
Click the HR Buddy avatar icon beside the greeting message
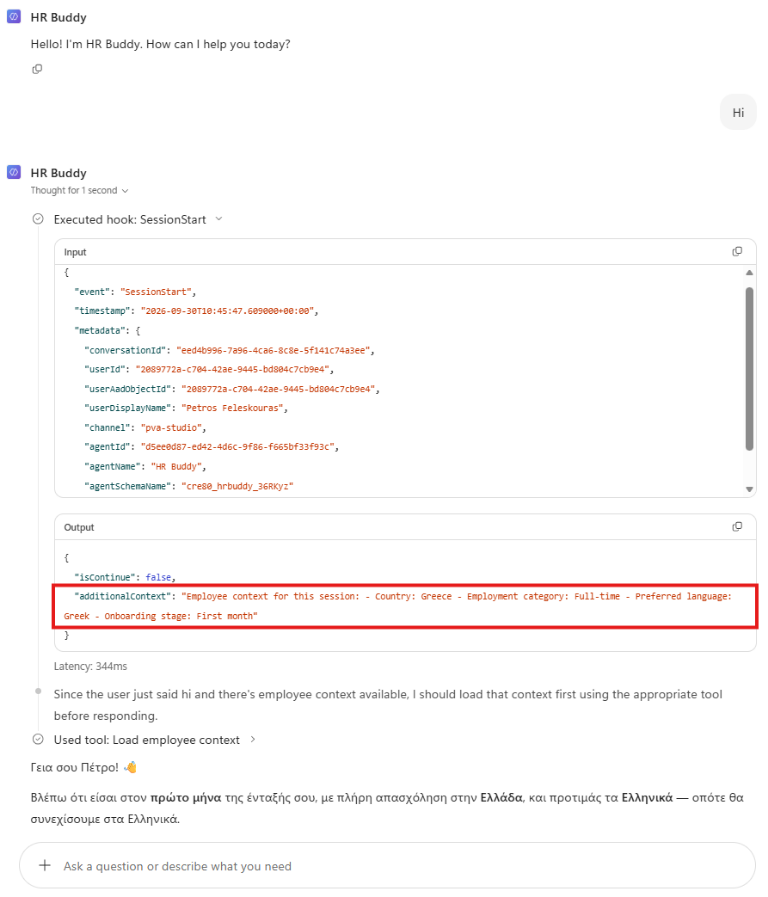14,17
